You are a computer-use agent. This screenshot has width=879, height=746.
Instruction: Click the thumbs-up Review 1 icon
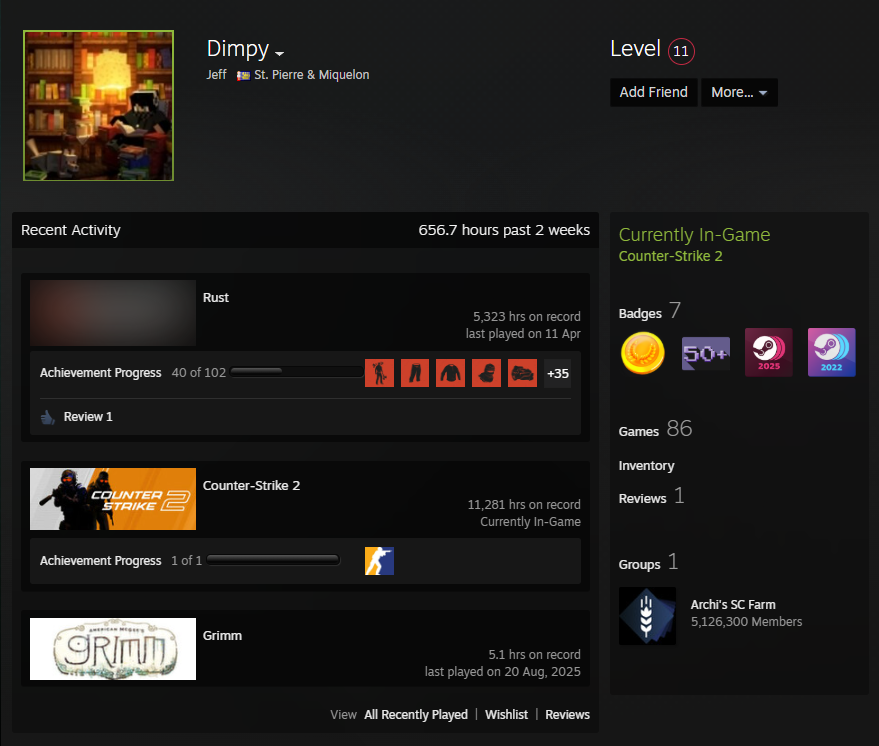point(48,417)
